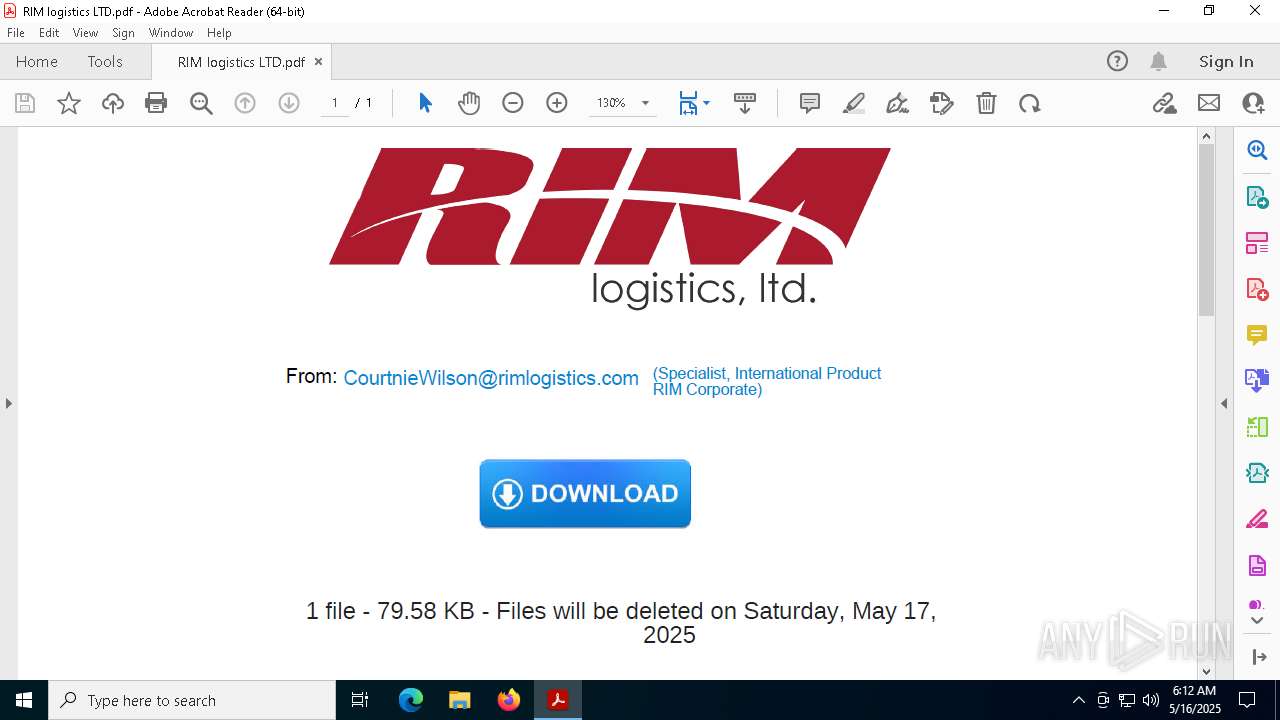This screenshot has height=720, width=1280.
Task: Open the Window menu
Action: (x=171, y=32)
